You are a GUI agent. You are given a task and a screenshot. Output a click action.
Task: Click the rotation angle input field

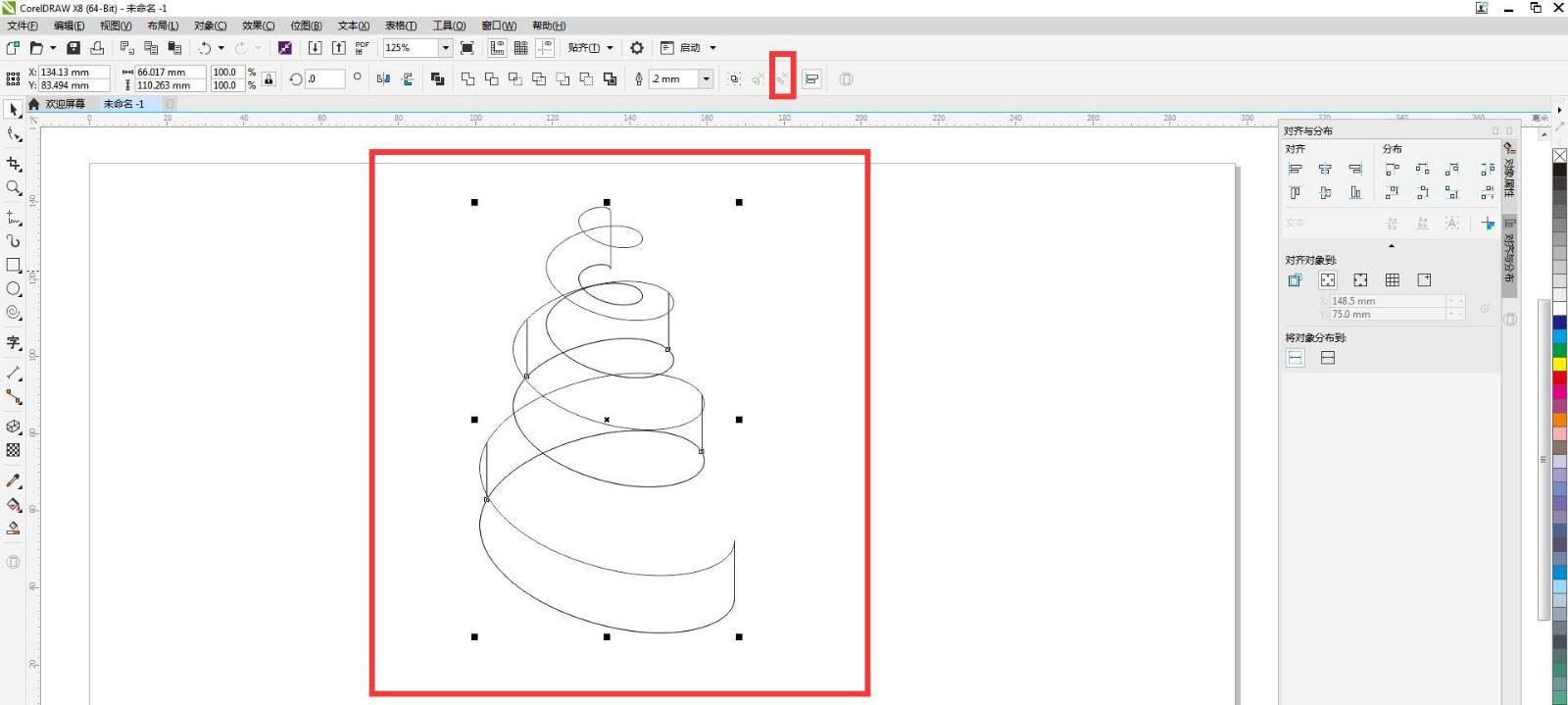click(x=324, y=79)
